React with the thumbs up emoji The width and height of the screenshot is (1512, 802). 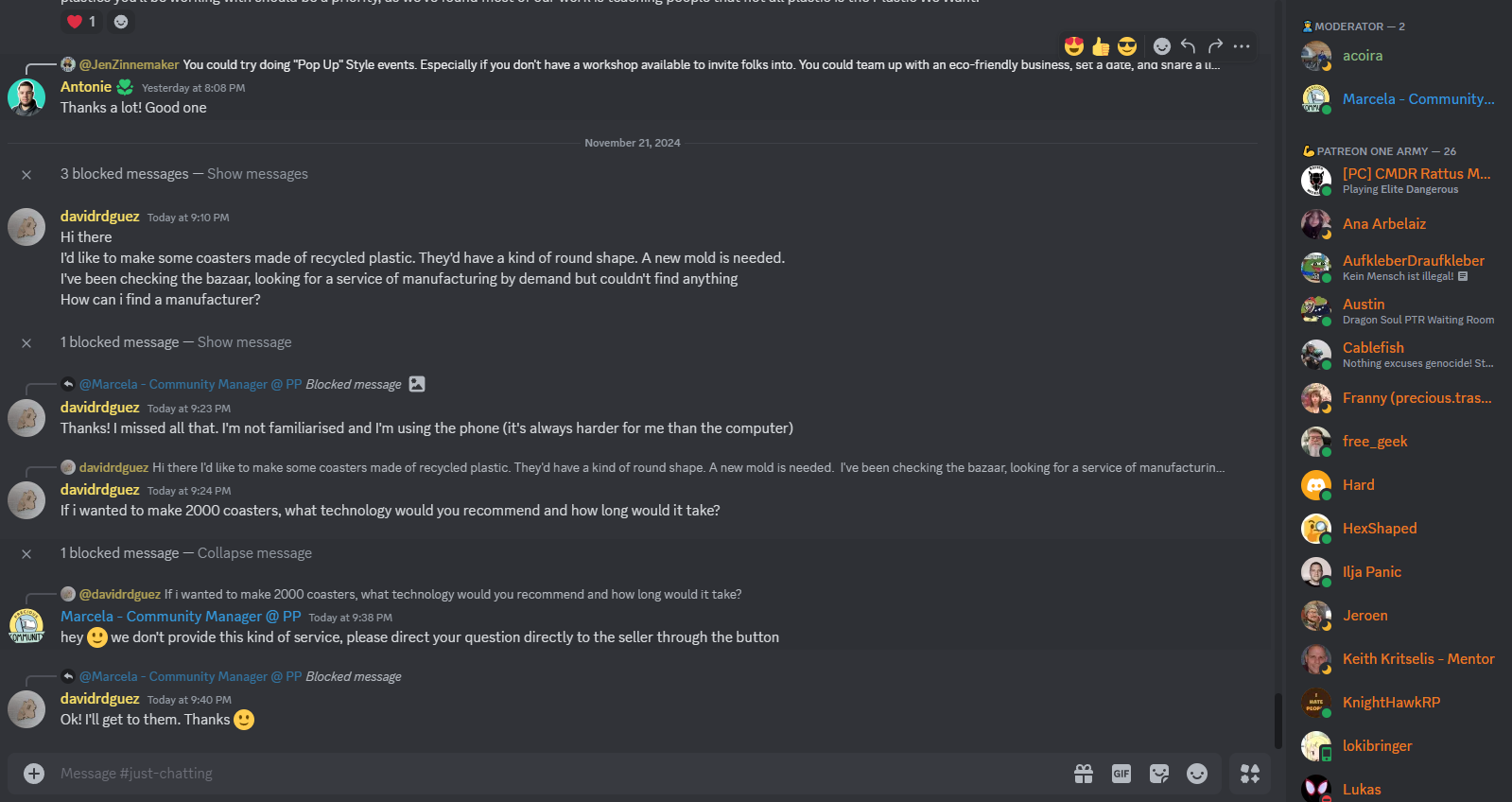[x=1100, y=46]
